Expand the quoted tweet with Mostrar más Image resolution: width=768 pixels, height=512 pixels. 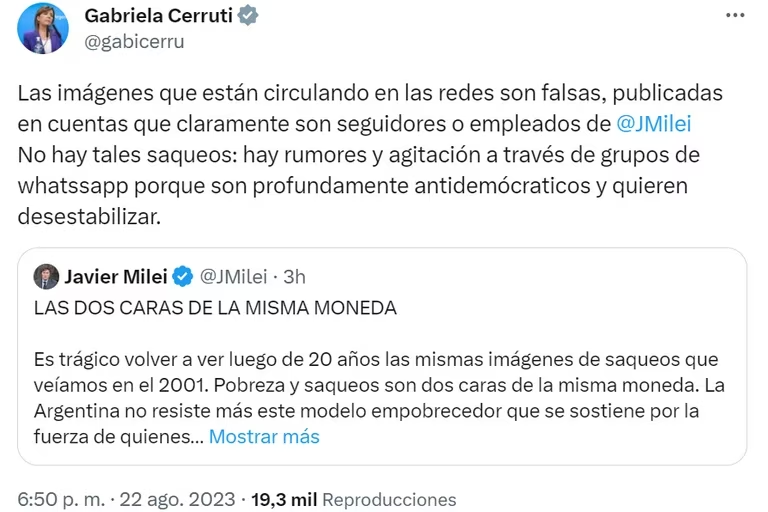(x=264, y=436)
